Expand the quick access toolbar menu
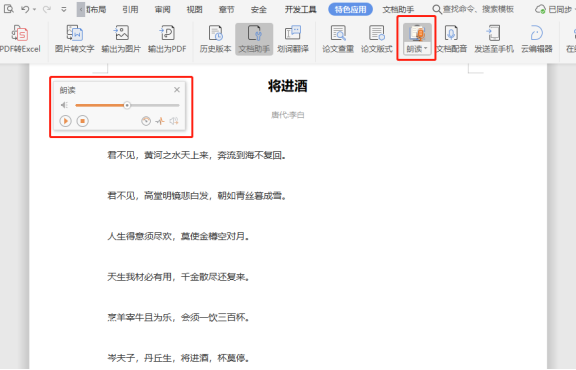 click(x=64, y=9)
